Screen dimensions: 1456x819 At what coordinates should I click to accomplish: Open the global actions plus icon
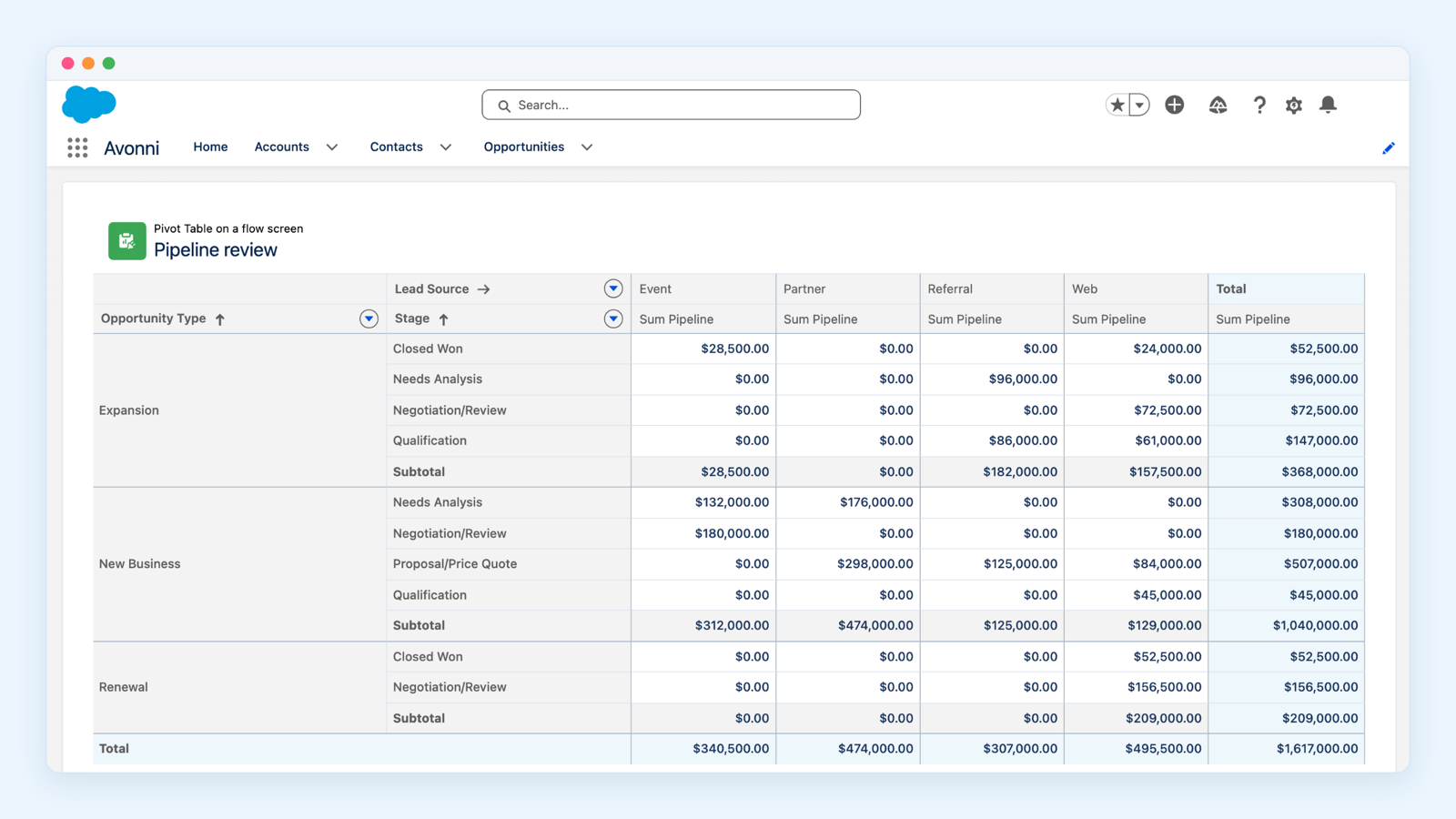(1175, 105)
